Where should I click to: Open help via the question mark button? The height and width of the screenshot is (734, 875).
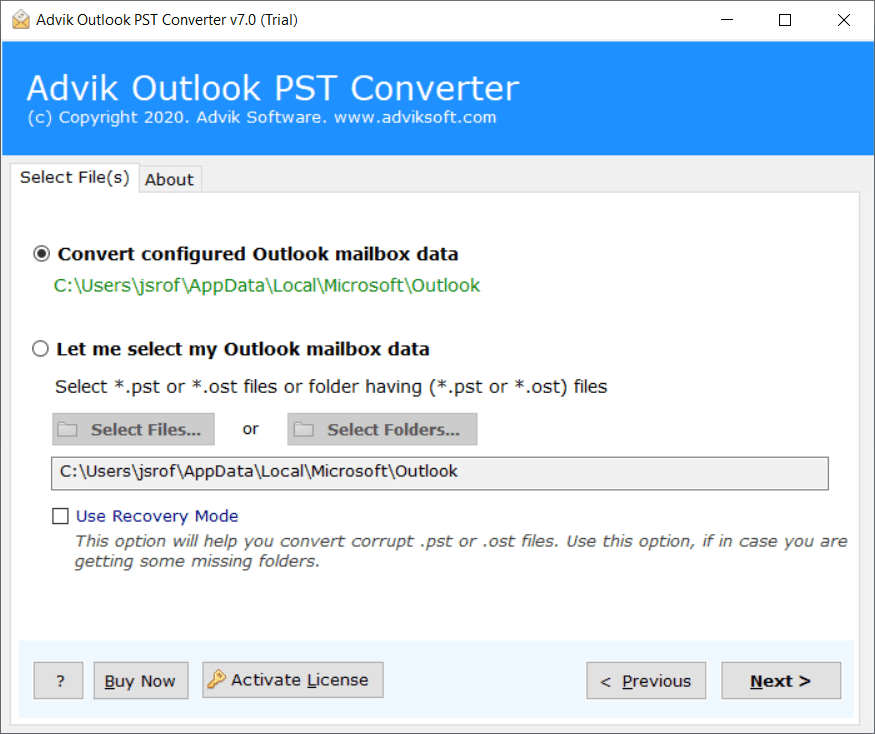[58, 680]
